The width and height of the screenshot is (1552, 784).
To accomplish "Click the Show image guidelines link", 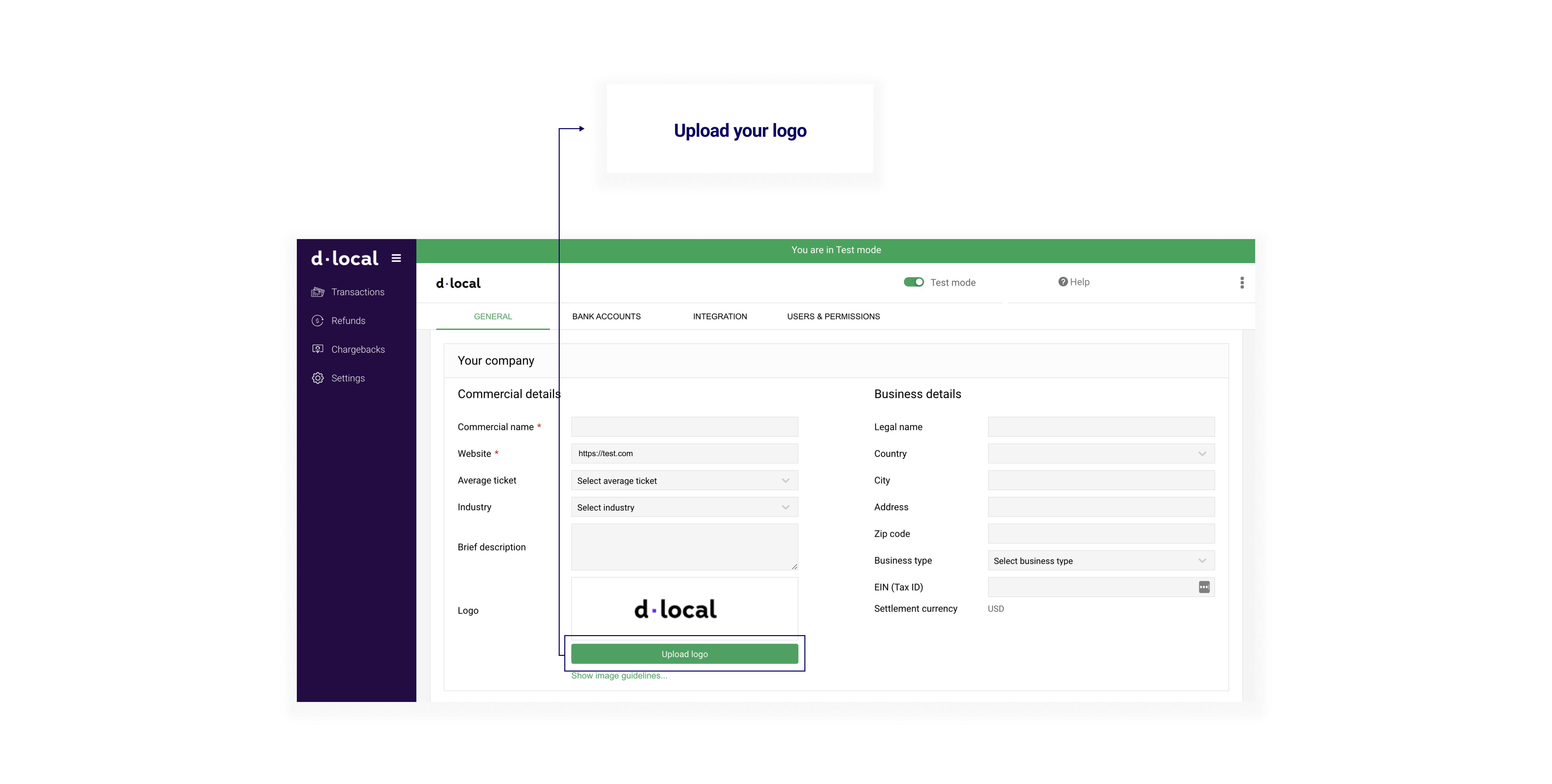I will tap(619, 676).
